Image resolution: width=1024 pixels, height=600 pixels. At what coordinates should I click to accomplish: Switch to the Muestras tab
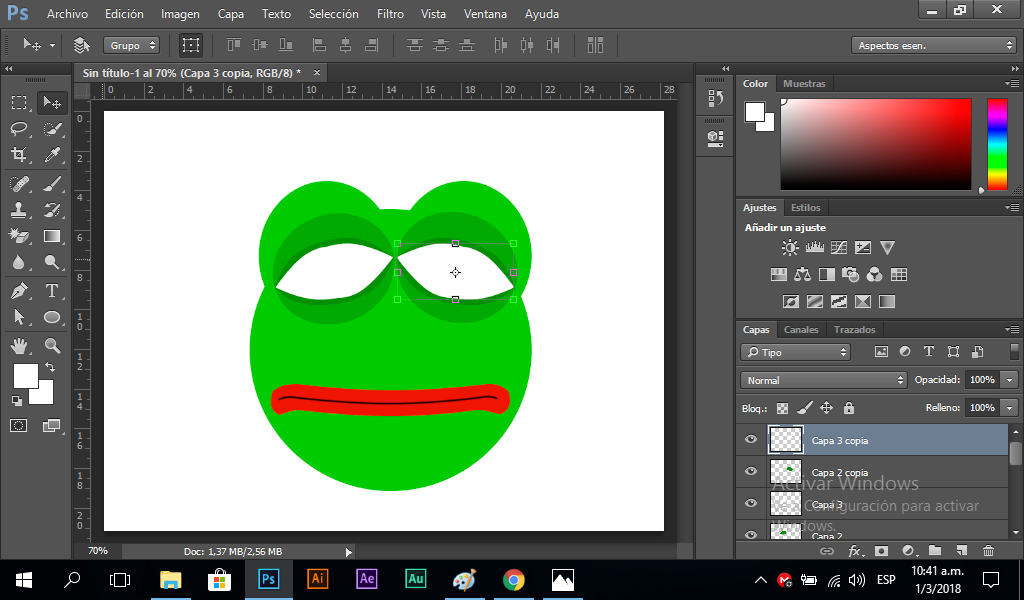pos(804,84)
